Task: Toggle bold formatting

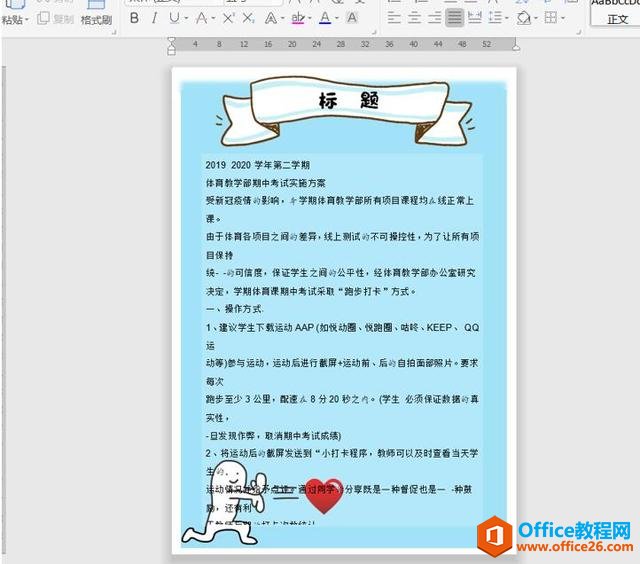Action: (134, 18)
